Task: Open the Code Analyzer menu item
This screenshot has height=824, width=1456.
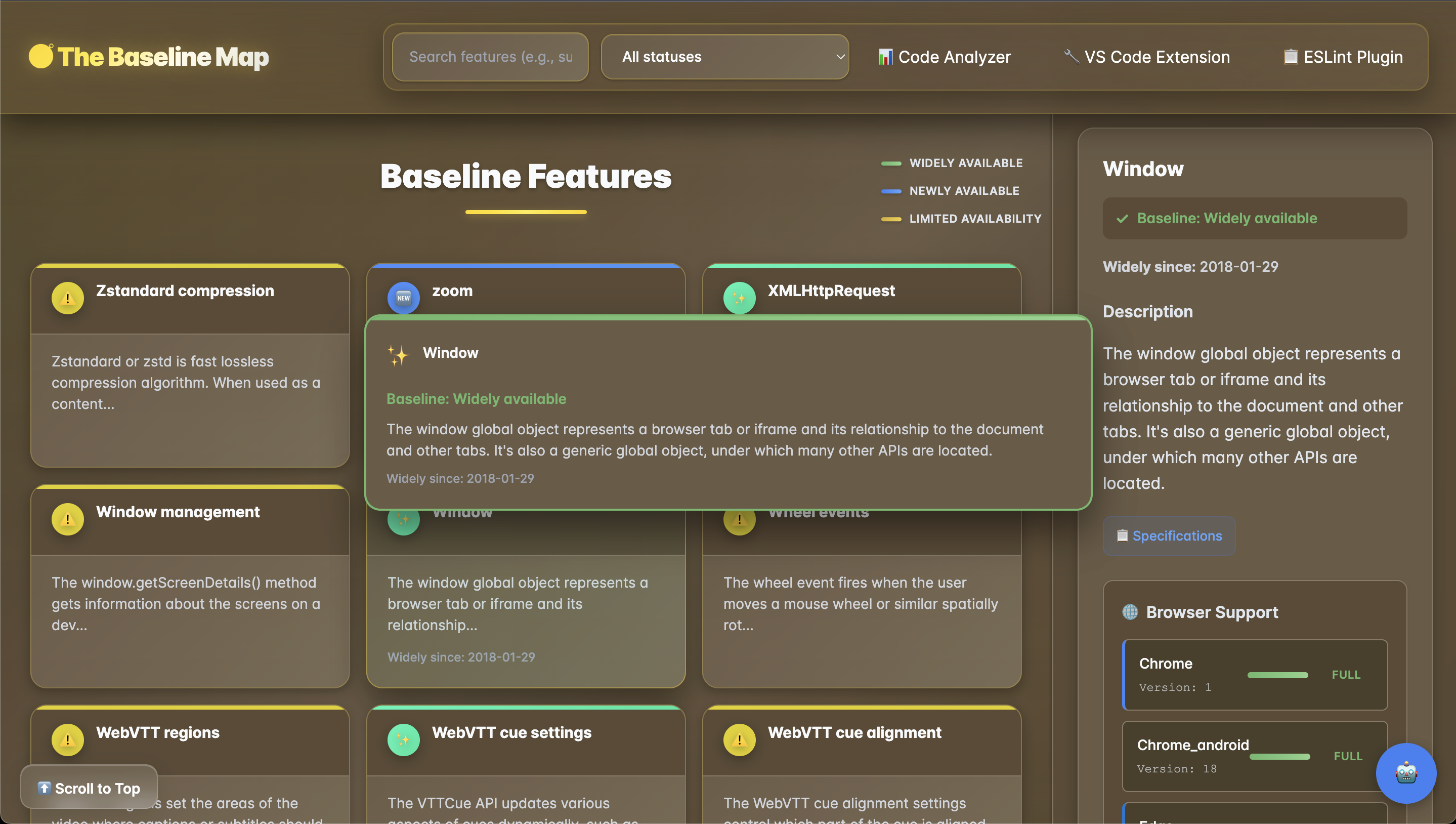Action: 944,57
